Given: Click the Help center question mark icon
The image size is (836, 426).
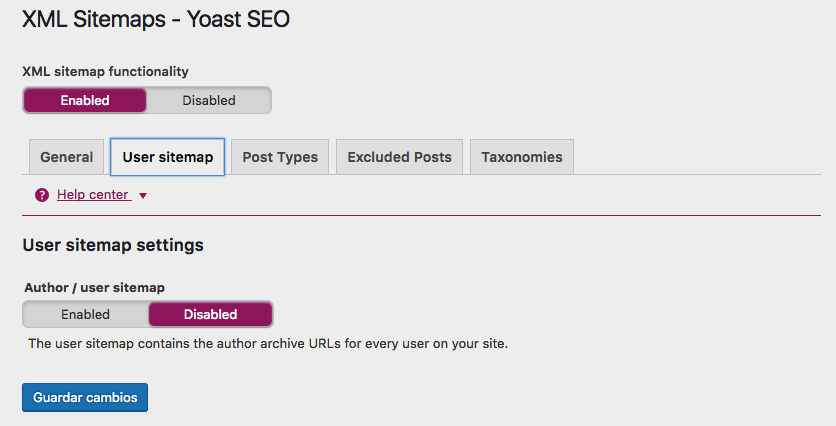Looking at the screenshot, I should (x=42, y=195).
